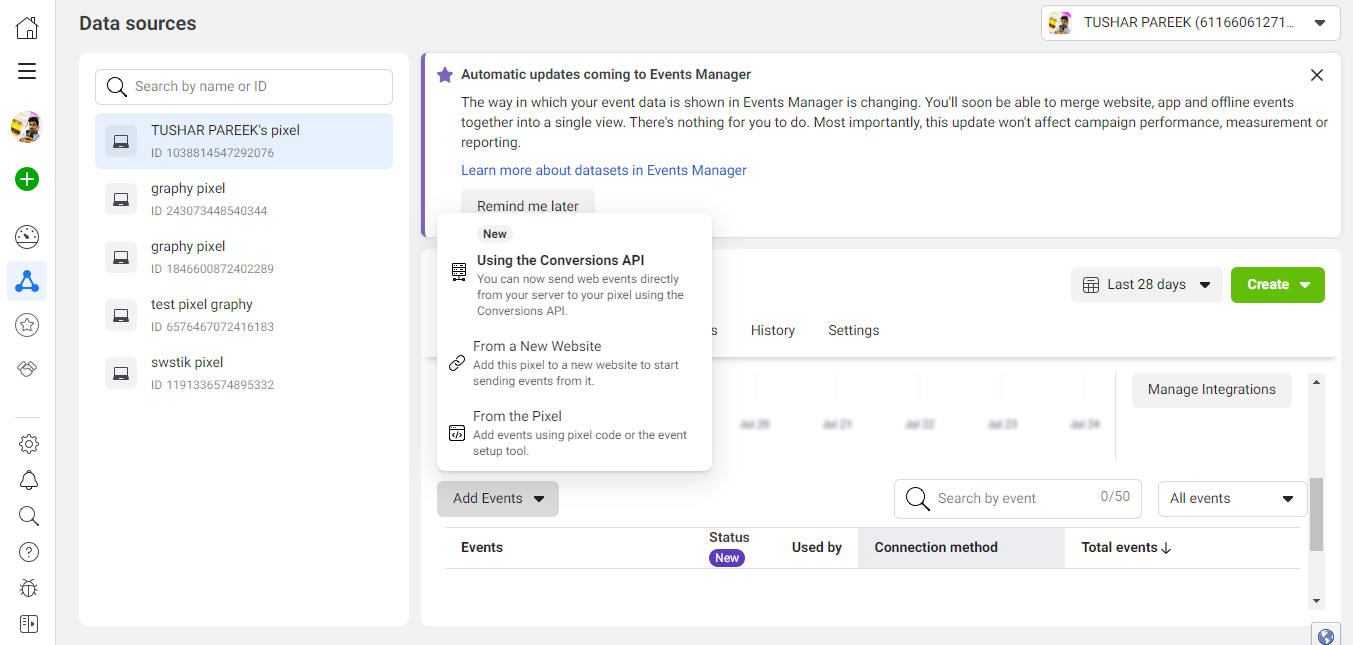Screen dimensions: 1353x645
Task: Open the Settings gear icon
Action: pyautogui.click(x=29, y=444)
